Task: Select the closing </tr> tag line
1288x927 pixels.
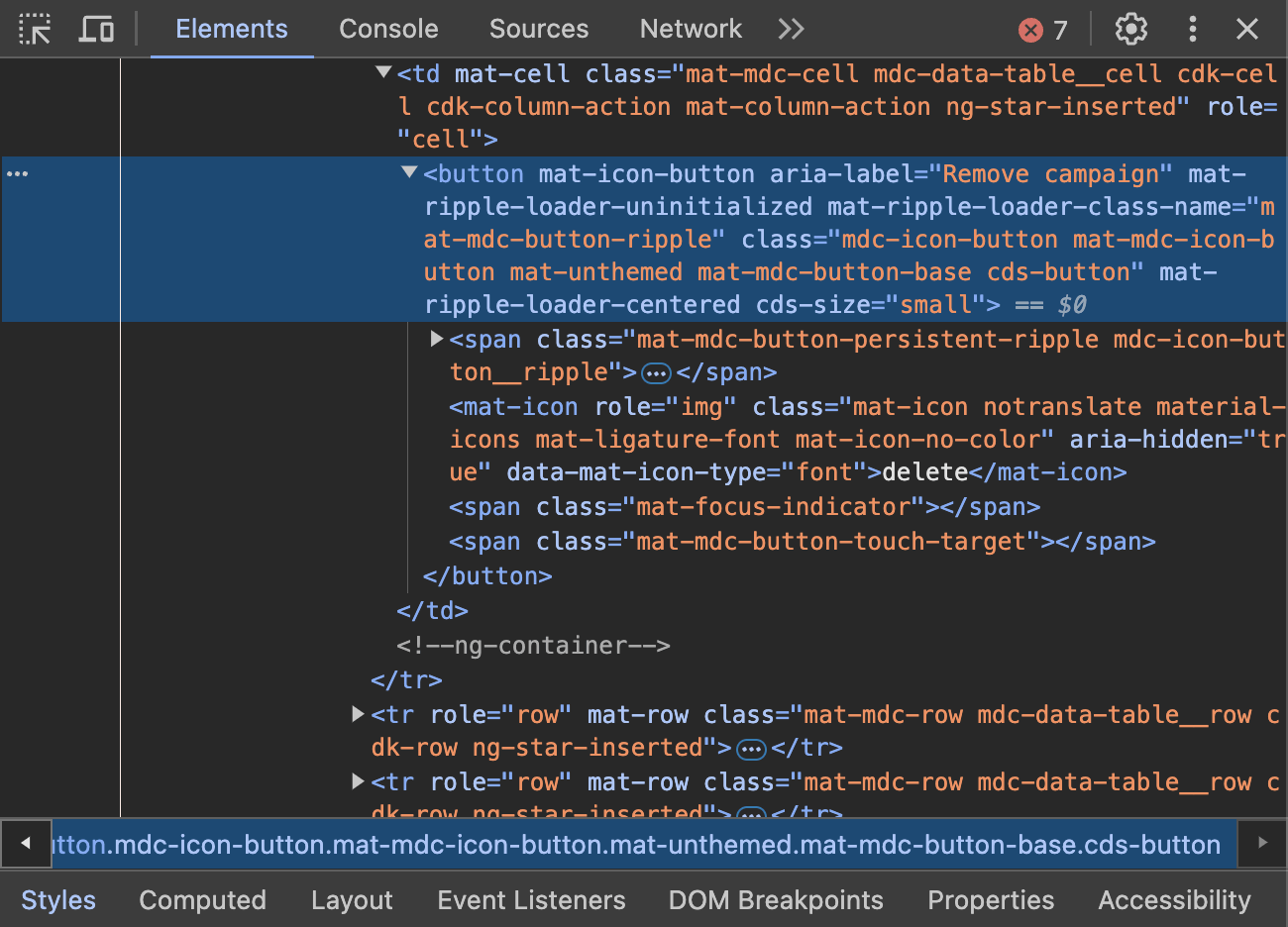Action: coord(406,680)
